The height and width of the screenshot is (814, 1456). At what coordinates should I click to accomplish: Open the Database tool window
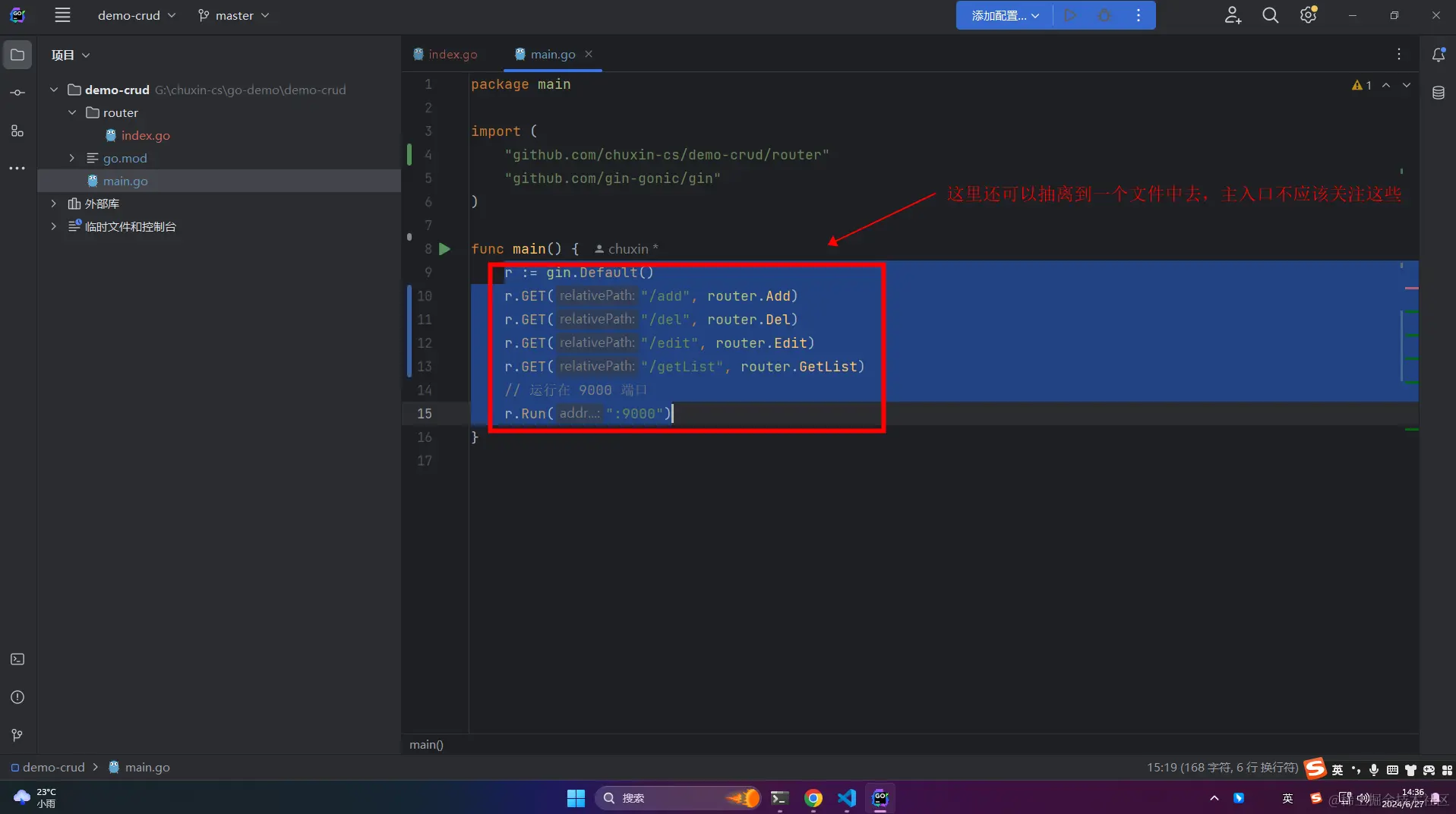pos(1439,93)
